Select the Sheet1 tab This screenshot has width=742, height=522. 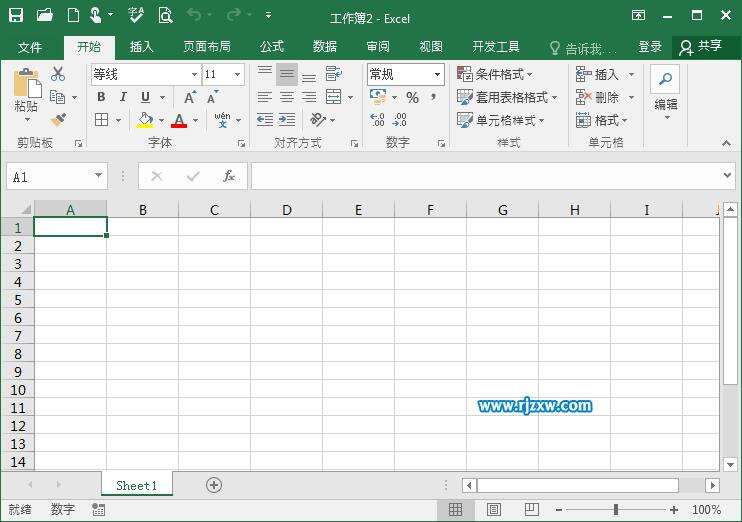(x=137, y=485)
